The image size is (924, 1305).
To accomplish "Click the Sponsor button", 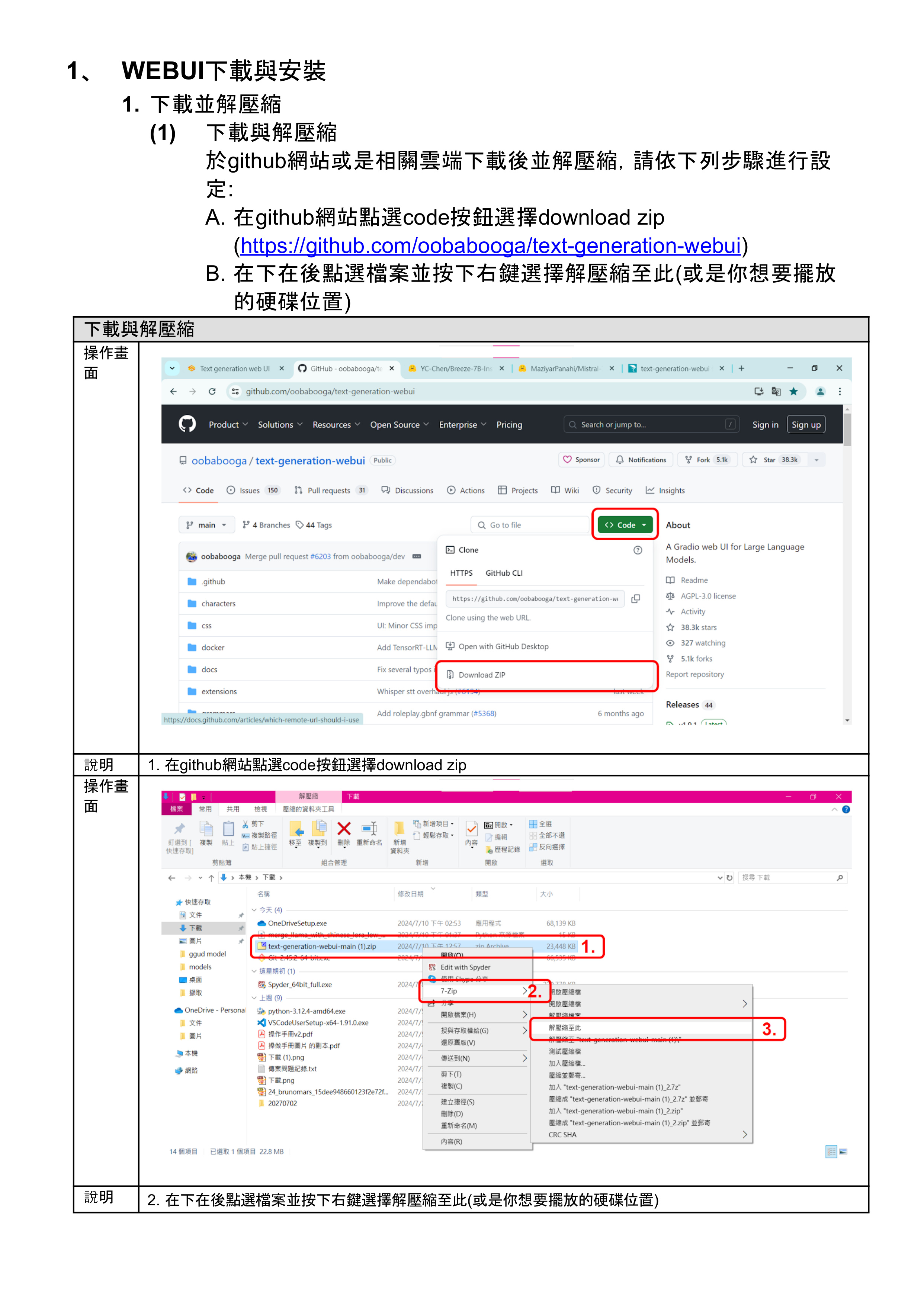I will (581, 460).
